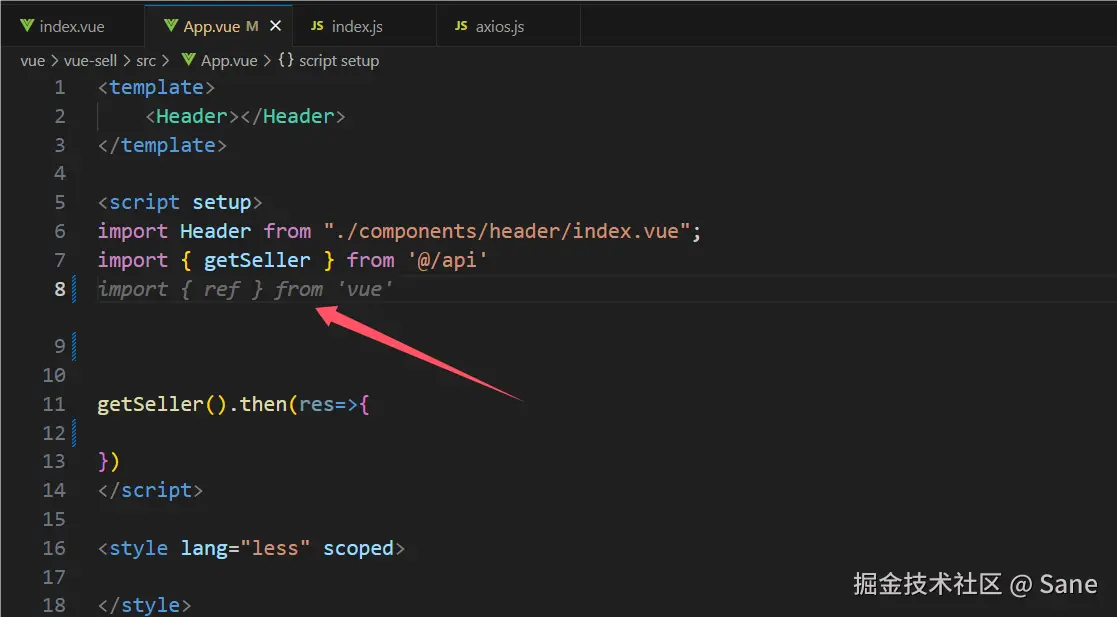Viewport: 1117px width, 617px height.
Task: Click line number 1 in the gutter
Action: 60,88
